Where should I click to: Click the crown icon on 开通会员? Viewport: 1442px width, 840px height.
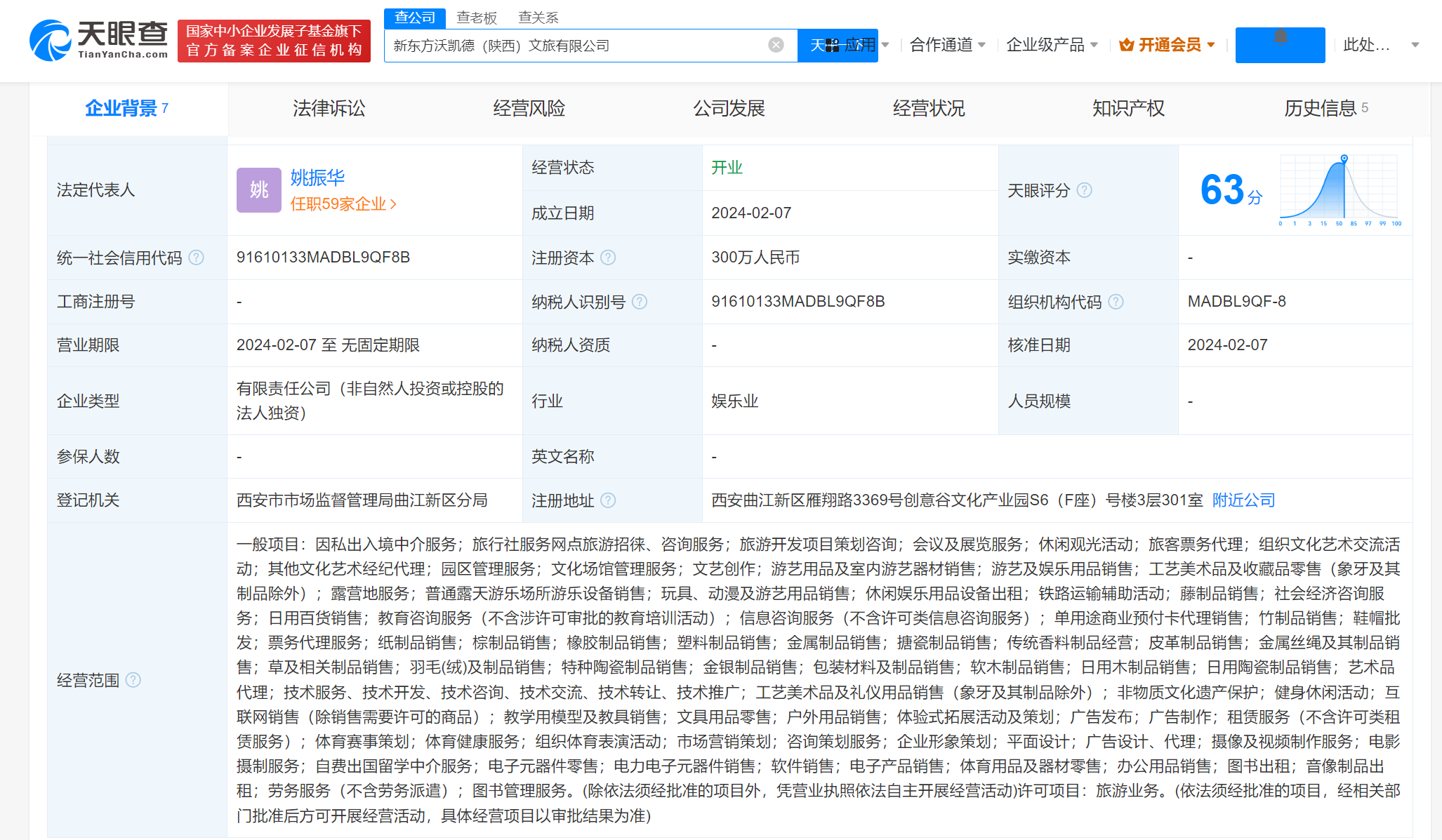tap(1127, 44)
